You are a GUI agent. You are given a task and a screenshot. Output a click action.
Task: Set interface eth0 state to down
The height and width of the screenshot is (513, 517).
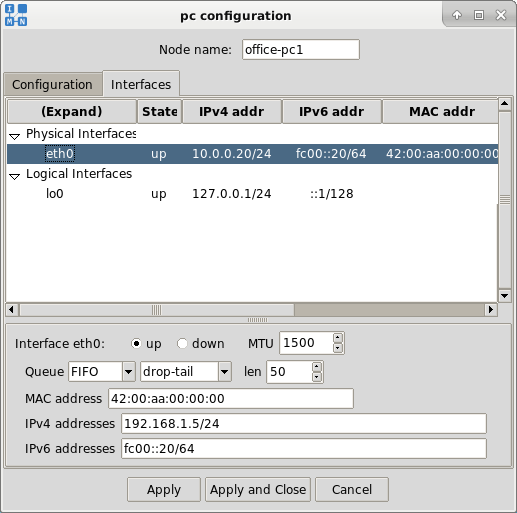pos(182,343)
